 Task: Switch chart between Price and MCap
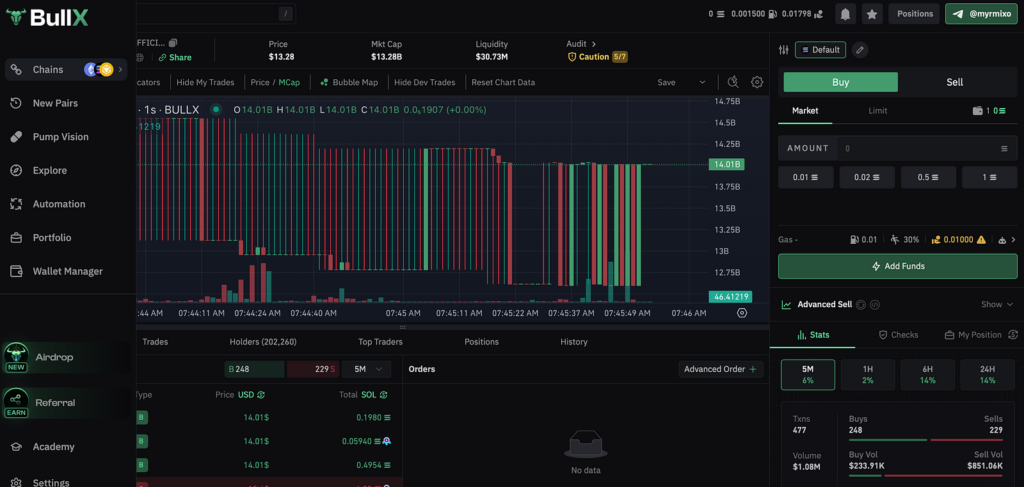tap(274, 82)
